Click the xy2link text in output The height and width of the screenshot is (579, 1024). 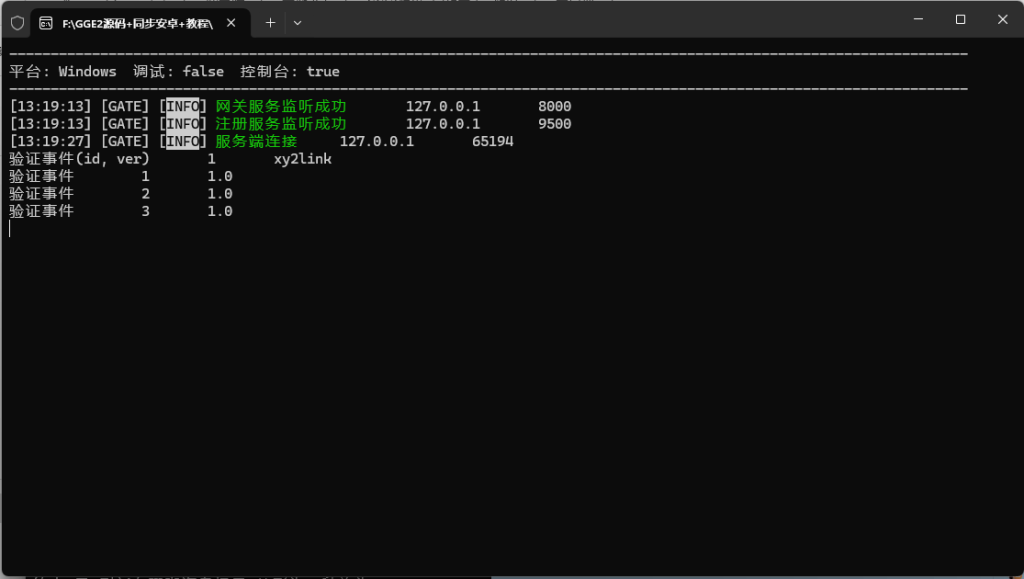(x=302, y=159)
